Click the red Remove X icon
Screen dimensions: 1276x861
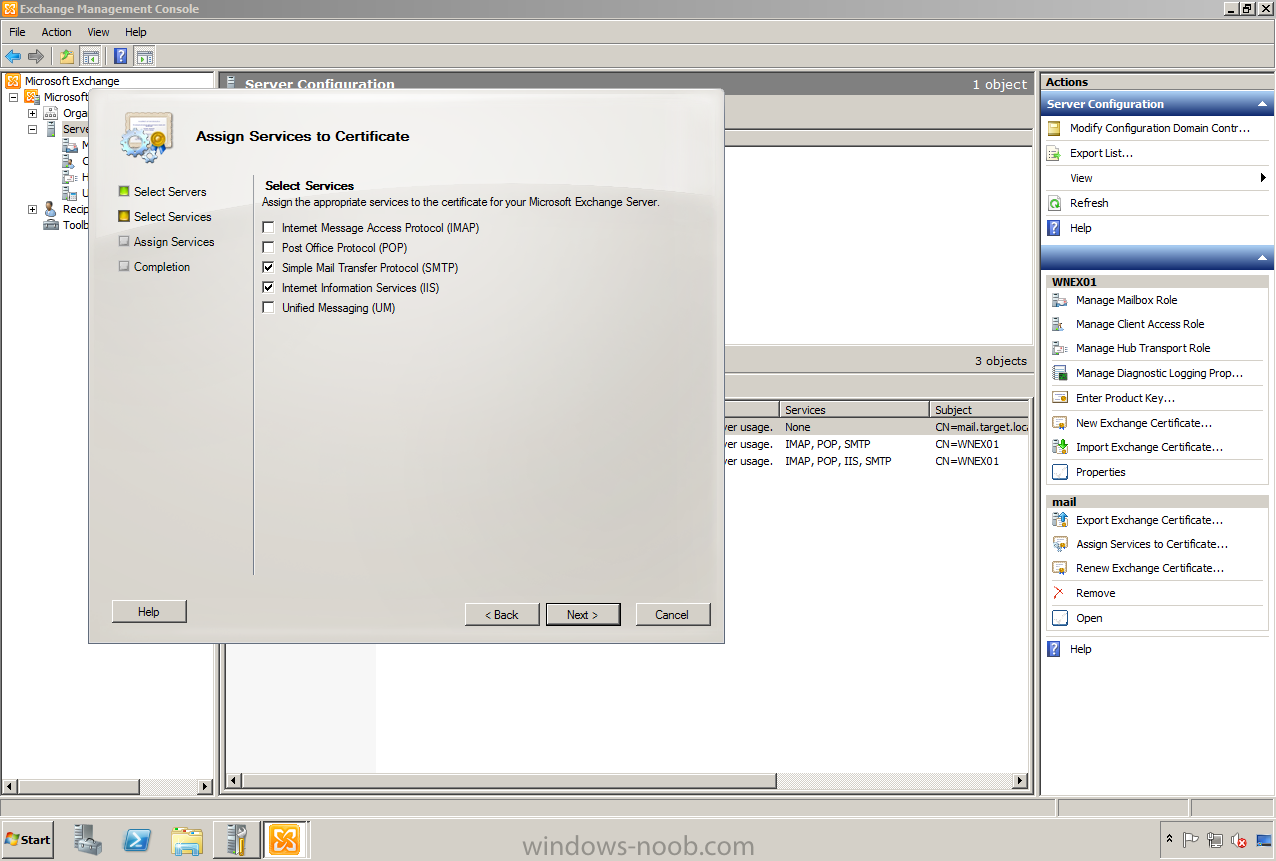(x=1060, y=593)
